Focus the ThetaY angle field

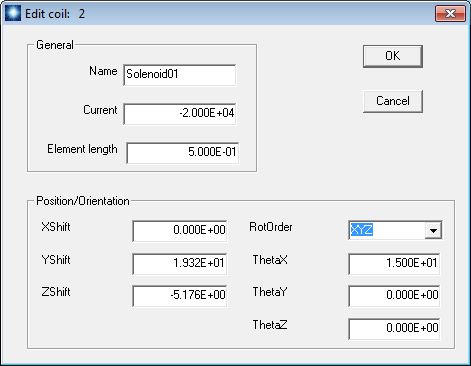pyautogui.click(x=394, y=296)
